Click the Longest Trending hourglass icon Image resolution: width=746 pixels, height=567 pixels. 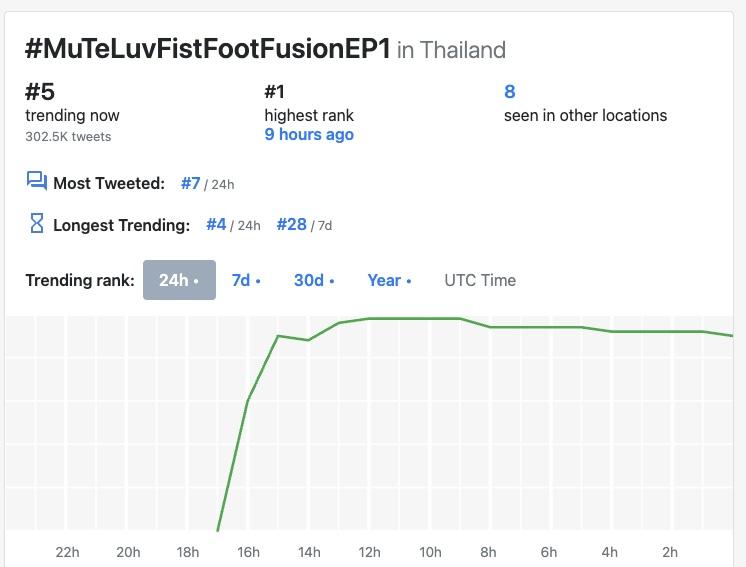tap(37, 224)
